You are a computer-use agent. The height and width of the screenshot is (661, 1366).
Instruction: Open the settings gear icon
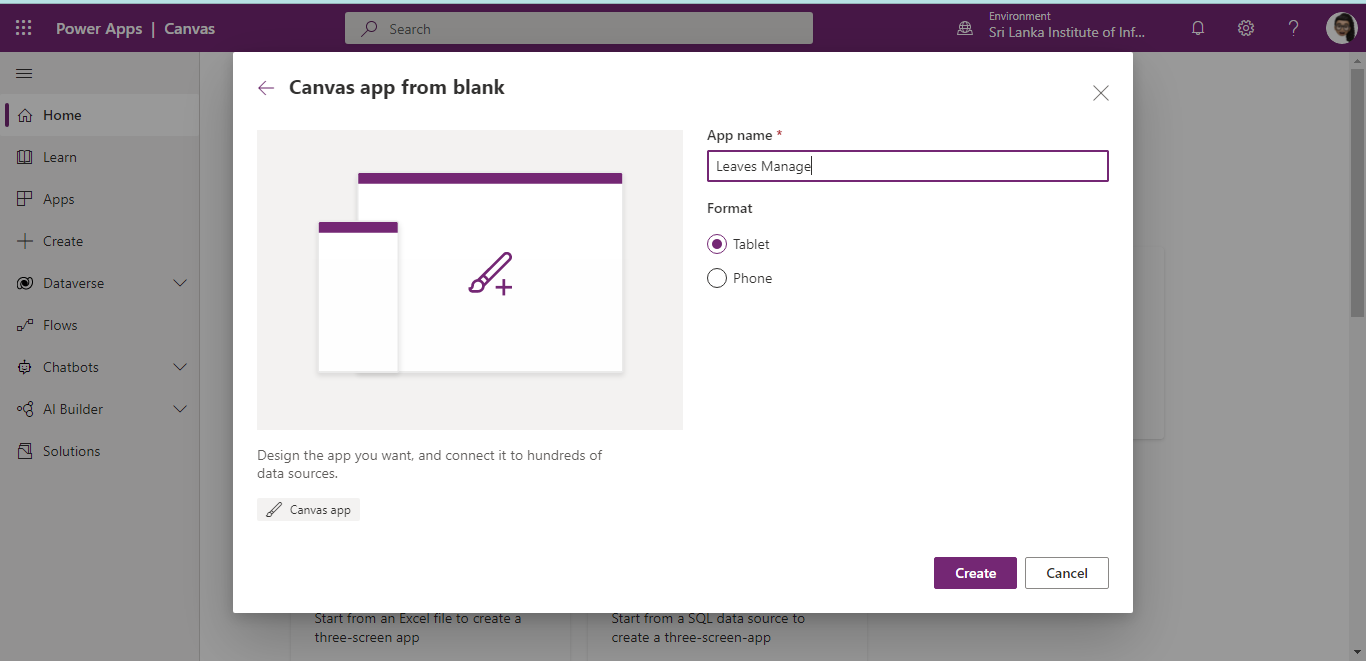[x=1246, y=28]
